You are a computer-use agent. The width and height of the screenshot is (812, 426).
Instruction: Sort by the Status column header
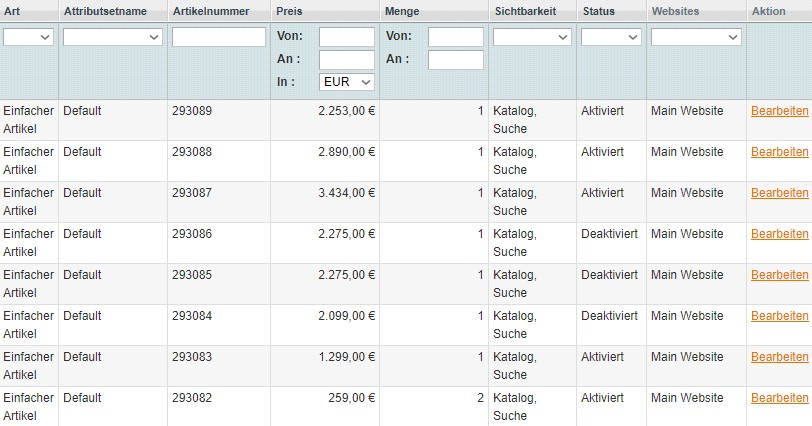coord(599,11)
